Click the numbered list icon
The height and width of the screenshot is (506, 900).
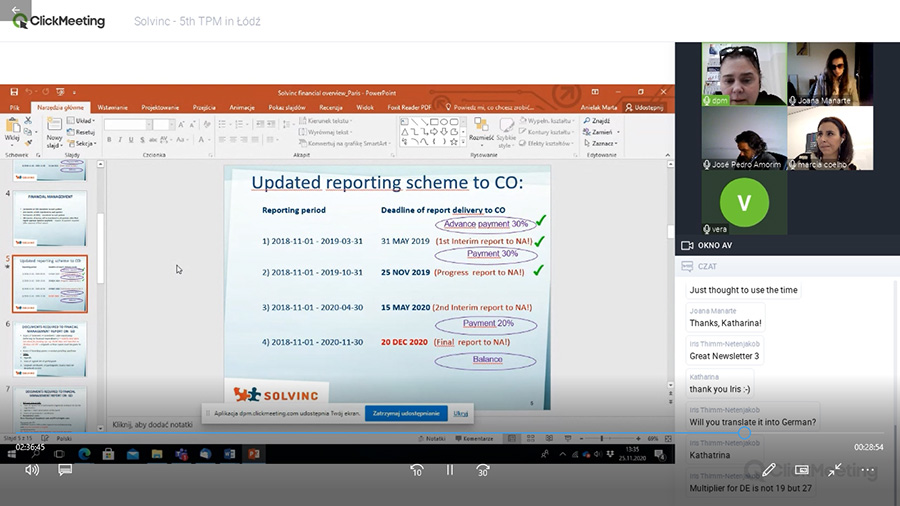point(240,124)
